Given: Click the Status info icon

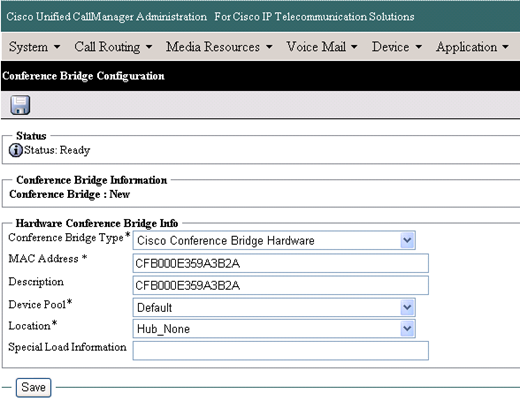Looking at the screenshot, I should click(x=15, y=150).
